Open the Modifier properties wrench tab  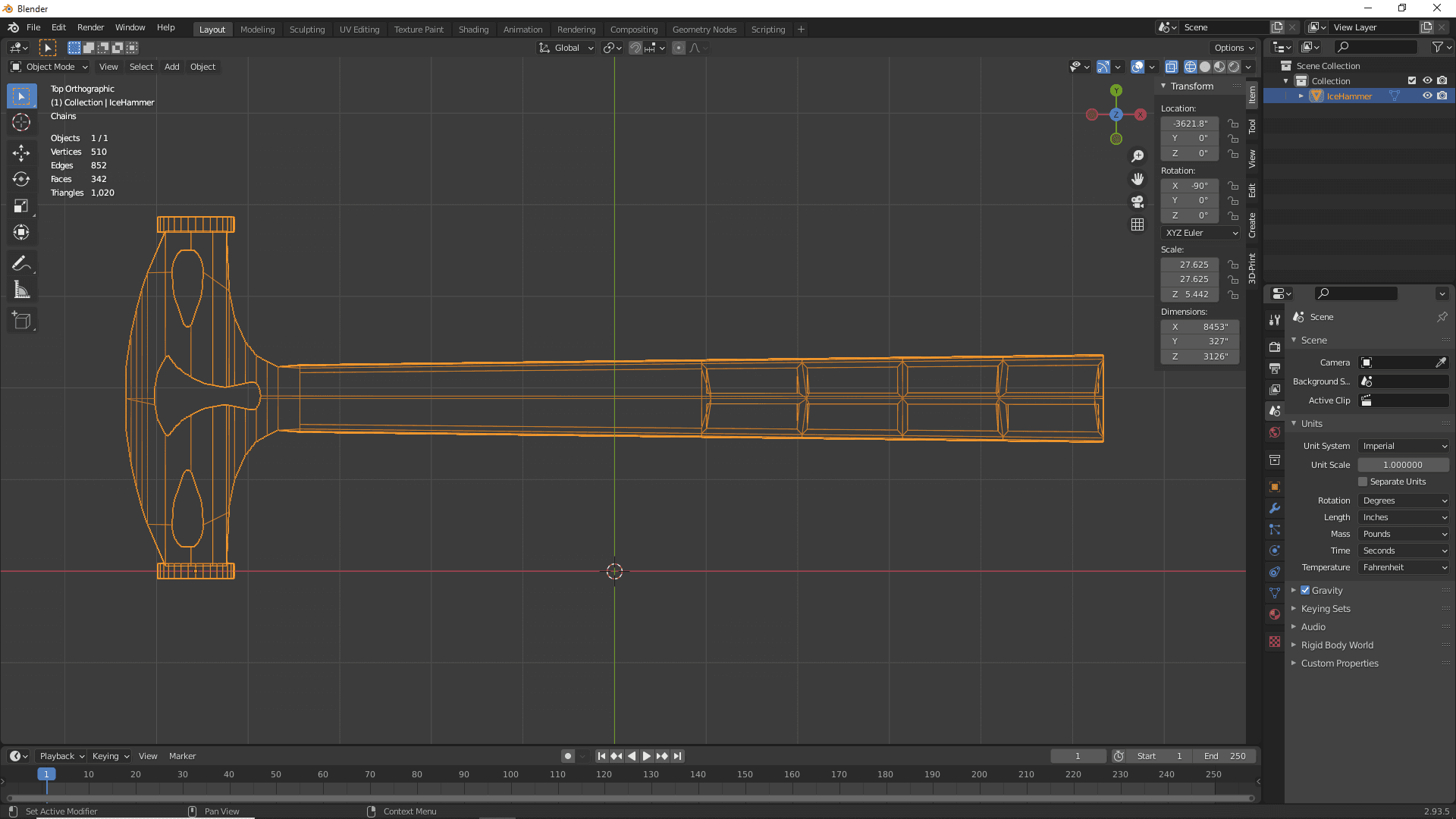(x=1275, y=508)
